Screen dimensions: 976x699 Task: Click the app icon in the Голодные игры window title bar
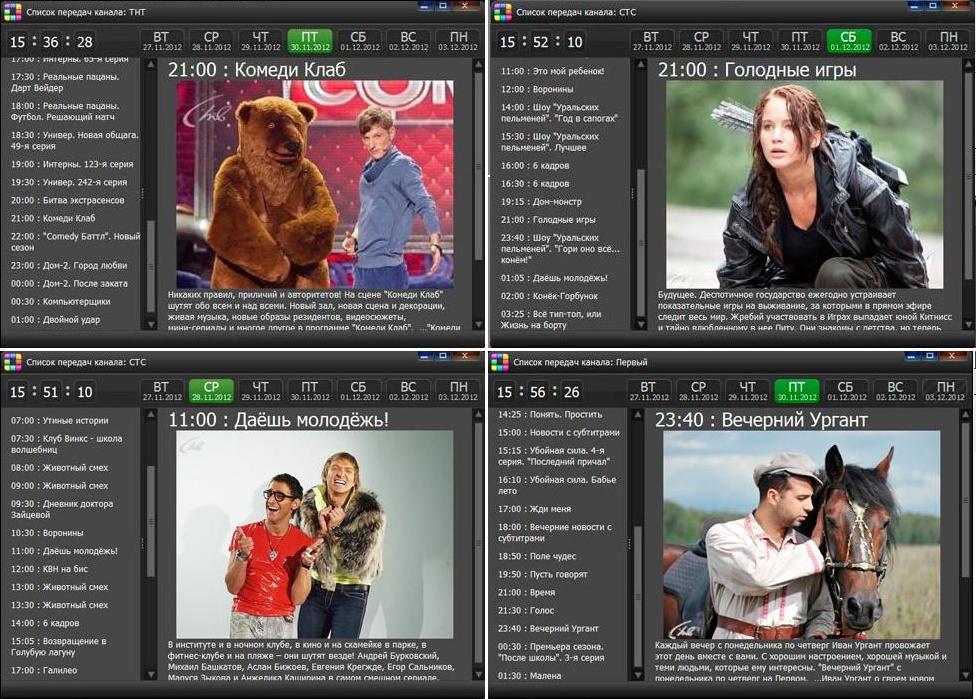coord(501,12)
